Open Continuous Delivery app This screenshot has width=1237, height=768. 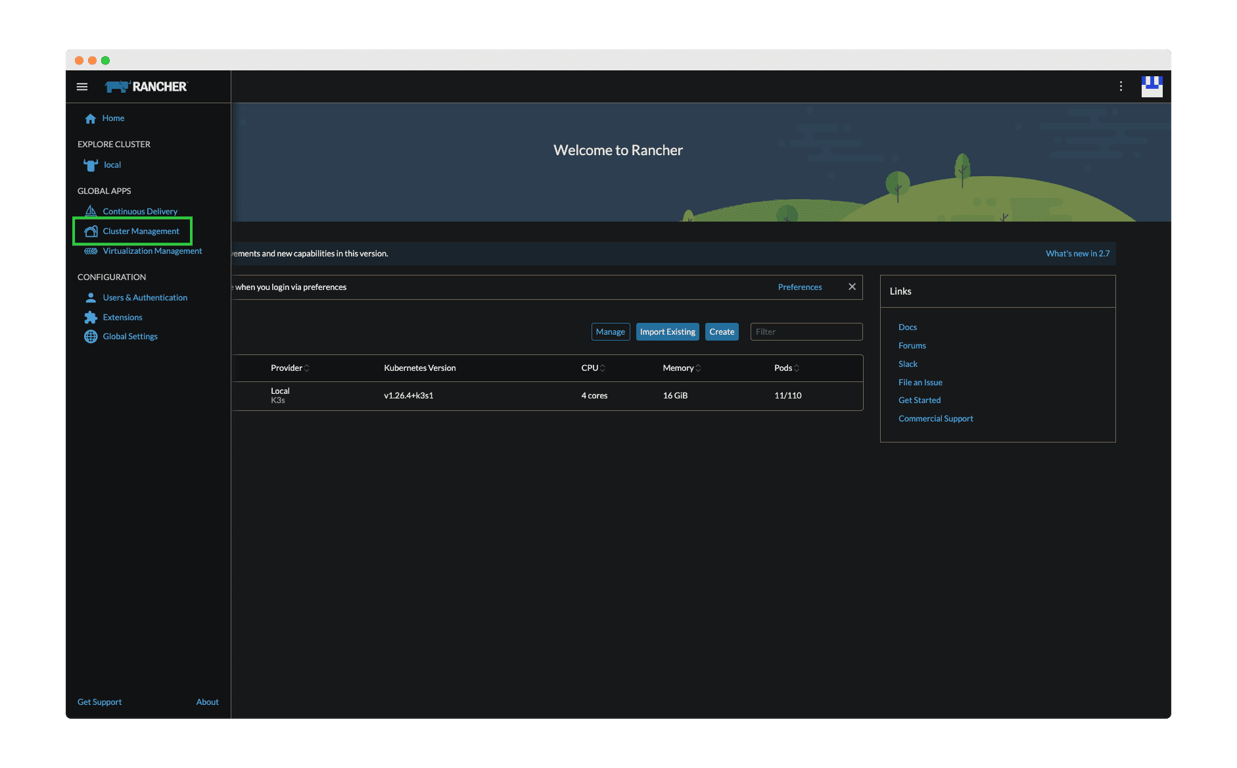pos(140,211)
